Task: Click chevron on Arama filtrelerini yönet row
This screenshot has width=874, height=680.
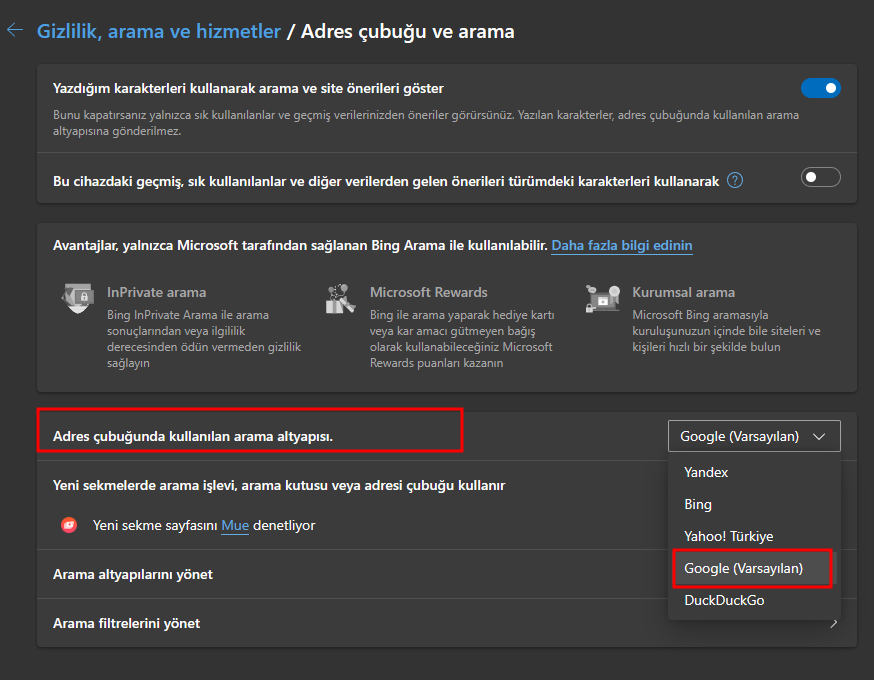Action: 833,623
